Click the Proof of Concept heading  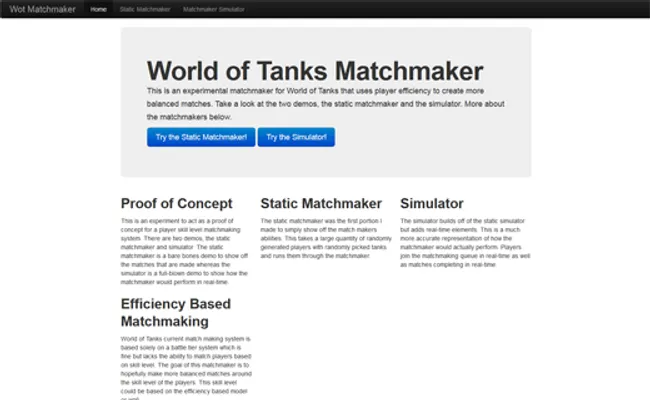coord(176,204)
